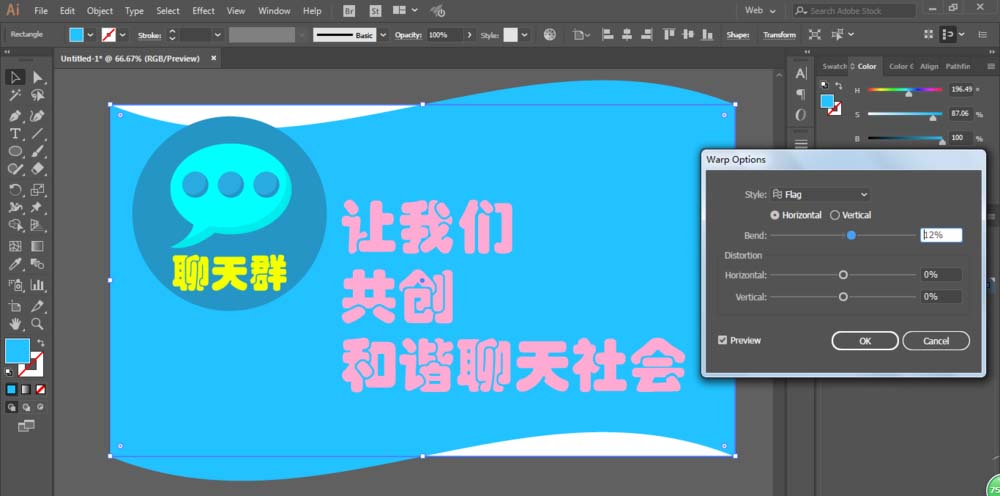Pick the Shape Builder tool

click(x=15, y=226)
